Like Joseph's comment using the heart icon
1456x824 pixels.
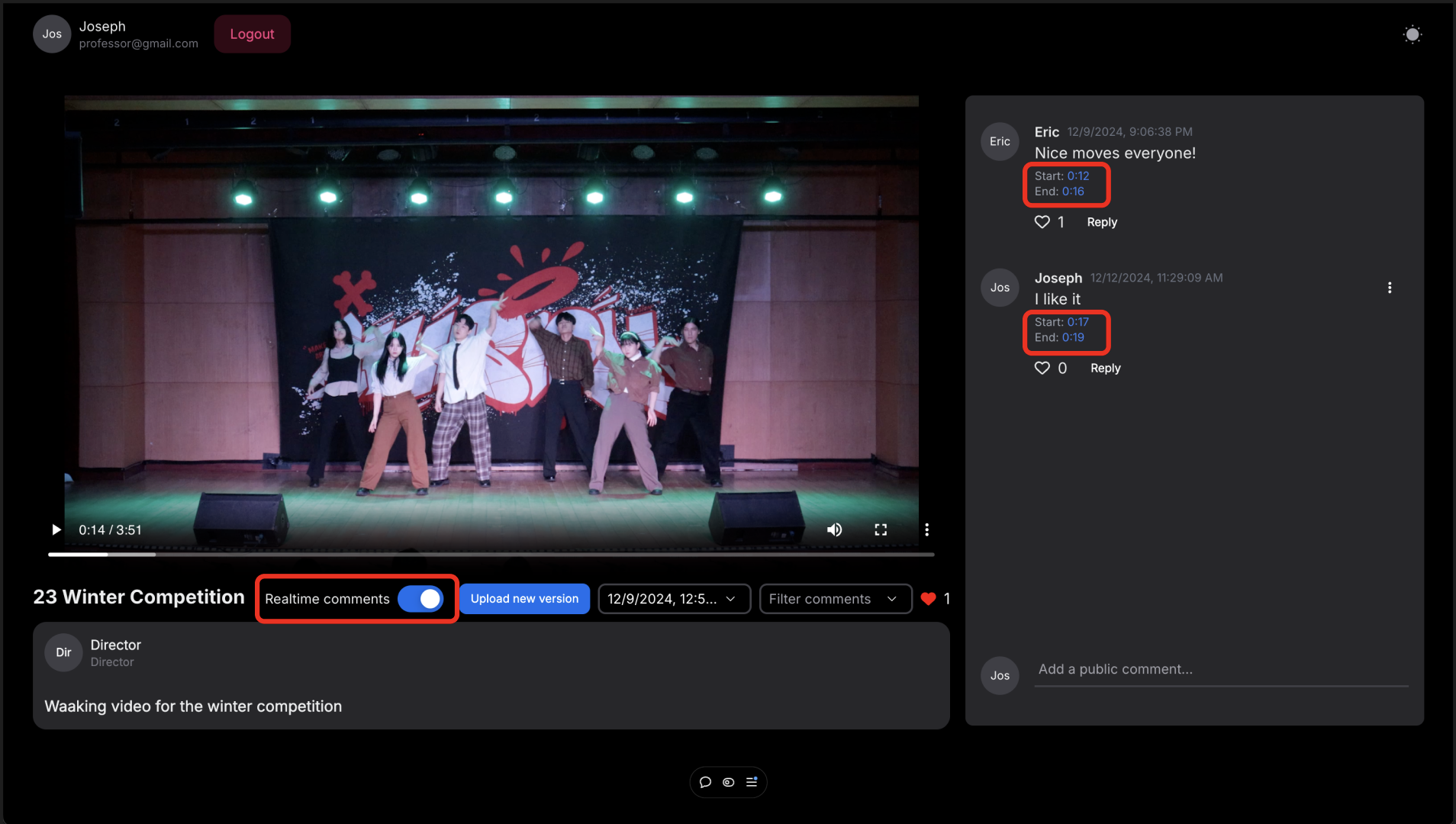[1042, 368]
